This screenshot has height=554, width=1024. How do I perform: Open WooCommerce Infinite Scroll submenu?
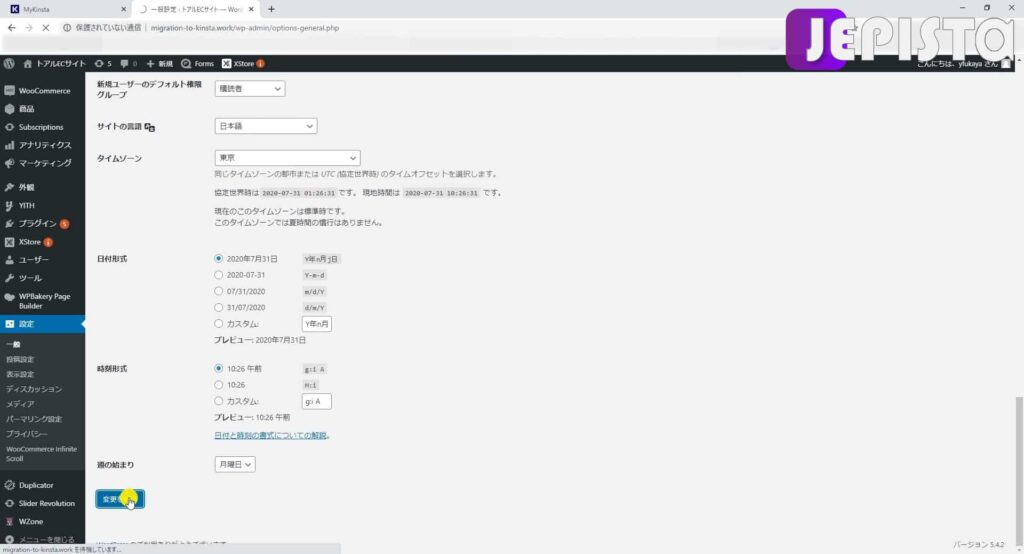tap(41, 454)
